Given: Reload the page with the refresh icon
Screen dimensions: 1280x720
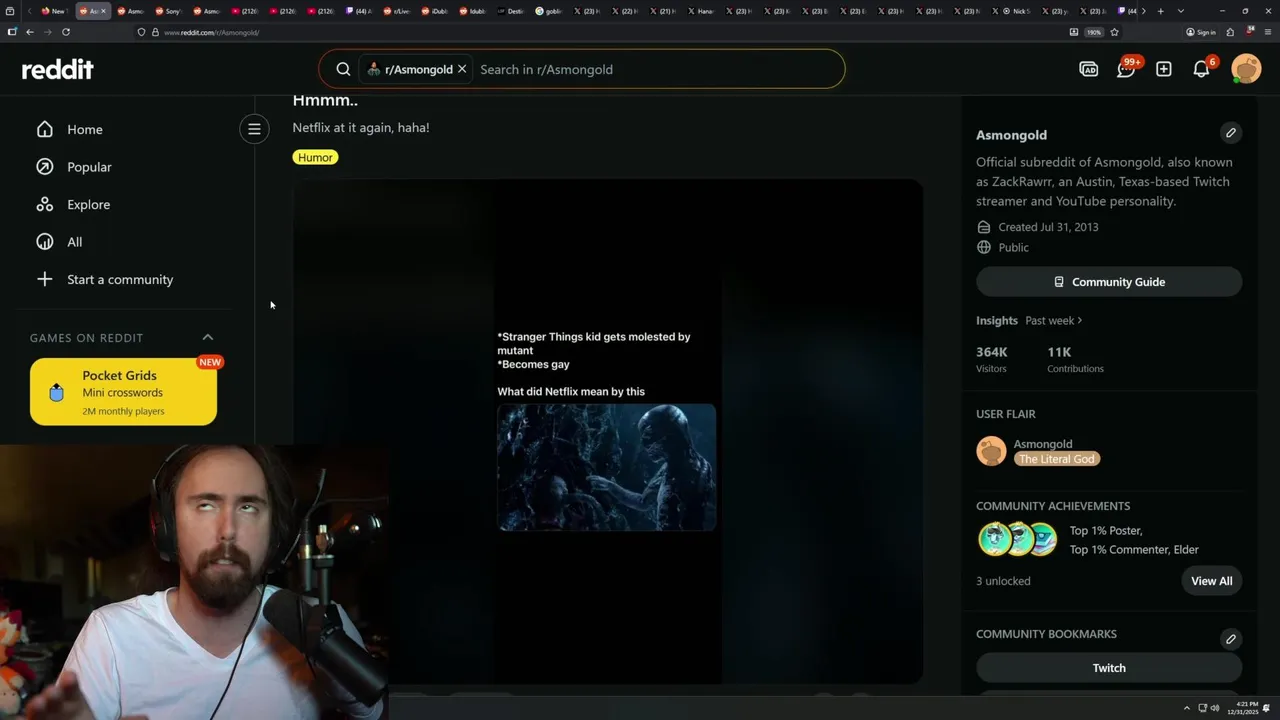Looking at the screenshot, I should pos(66,32).
